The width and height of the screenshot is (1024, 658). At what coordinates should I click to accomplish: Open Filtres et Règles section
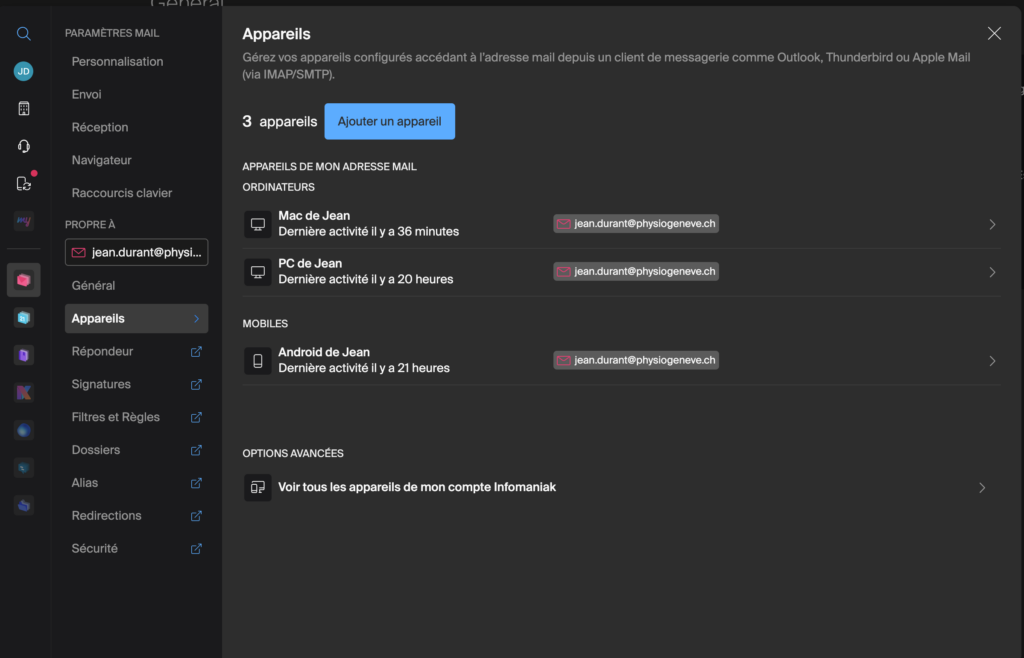tap(115, 417)
